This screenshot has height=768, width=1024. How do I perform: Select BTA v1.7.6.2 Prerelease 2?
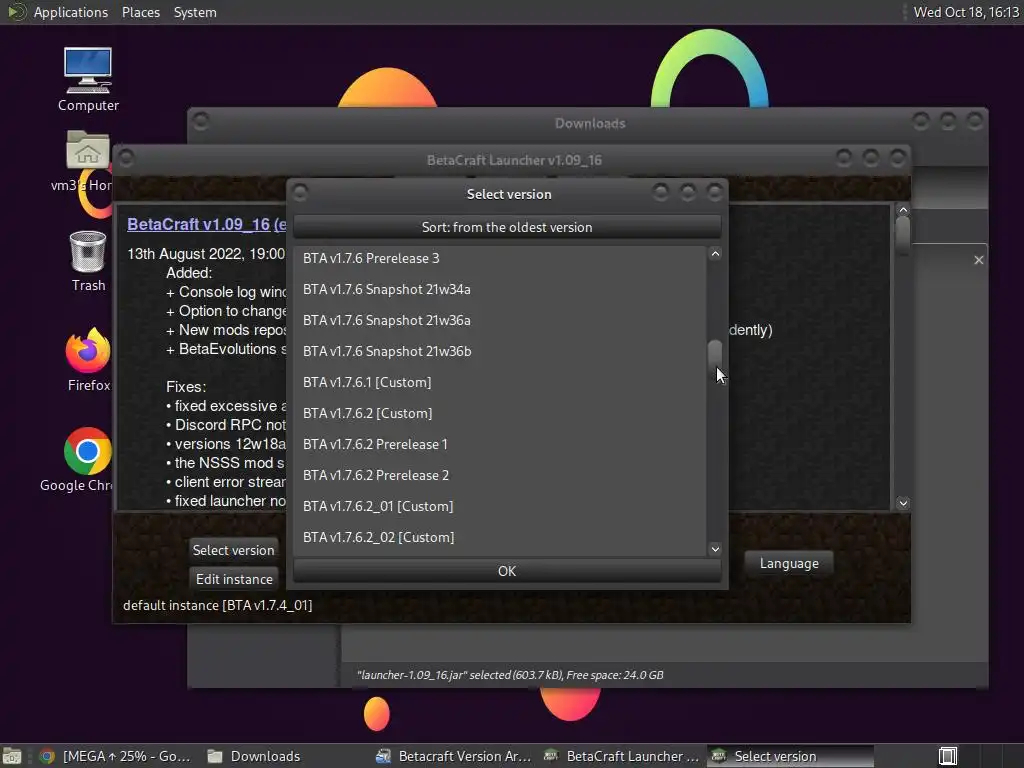[500, 475]
